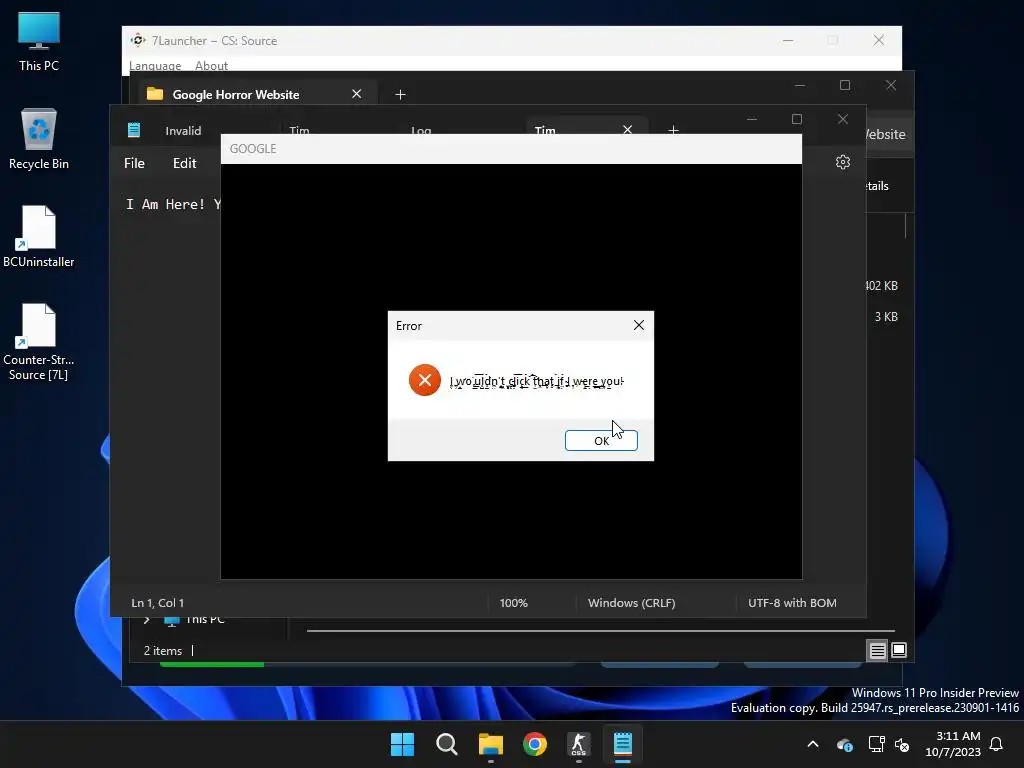This screenshot has height=768, width=1024.
Task: Select the BCUninstaller desktop shortcut
Action: (39, 236)
